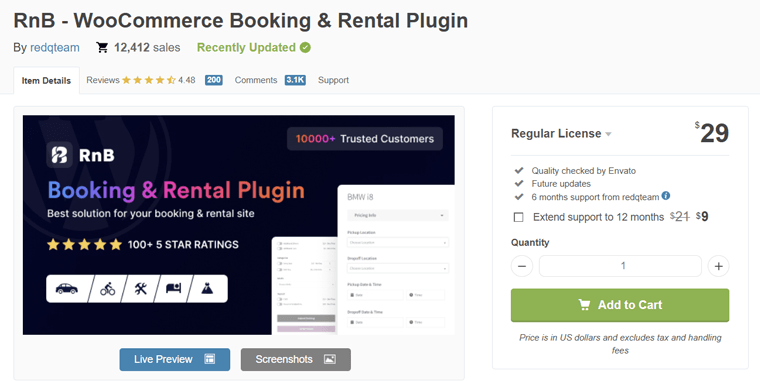The width and height of the screenshot is (760, 381).
Task: Click the Pricing Info dropdown in BMW i8 form
Action: 398,215
